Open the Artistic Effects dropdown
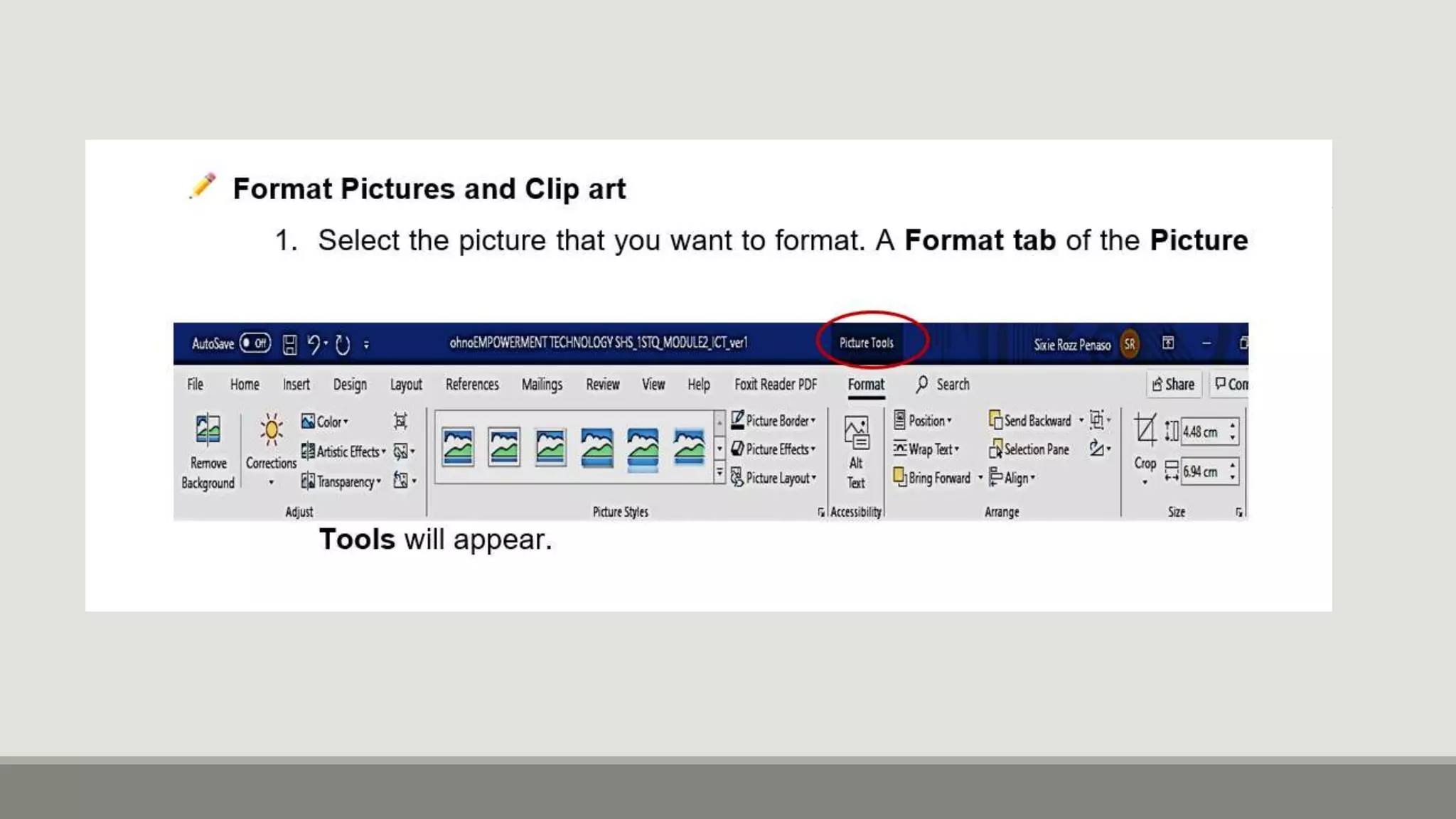This screenshot has height=819, width=1456. (x=343, y=451)
